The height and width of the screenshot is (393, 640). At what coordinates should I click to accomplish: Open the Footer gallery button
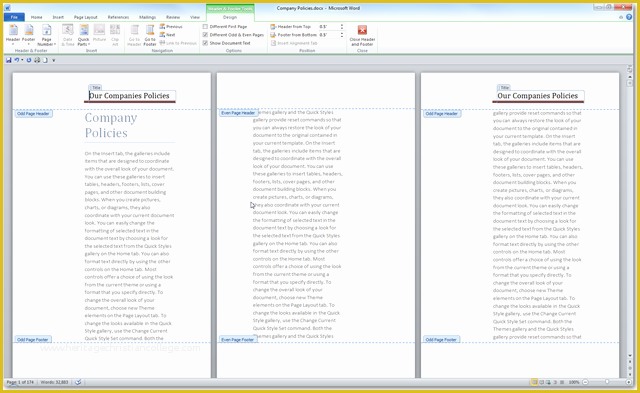pyautogui.click(x=29, y=35)
